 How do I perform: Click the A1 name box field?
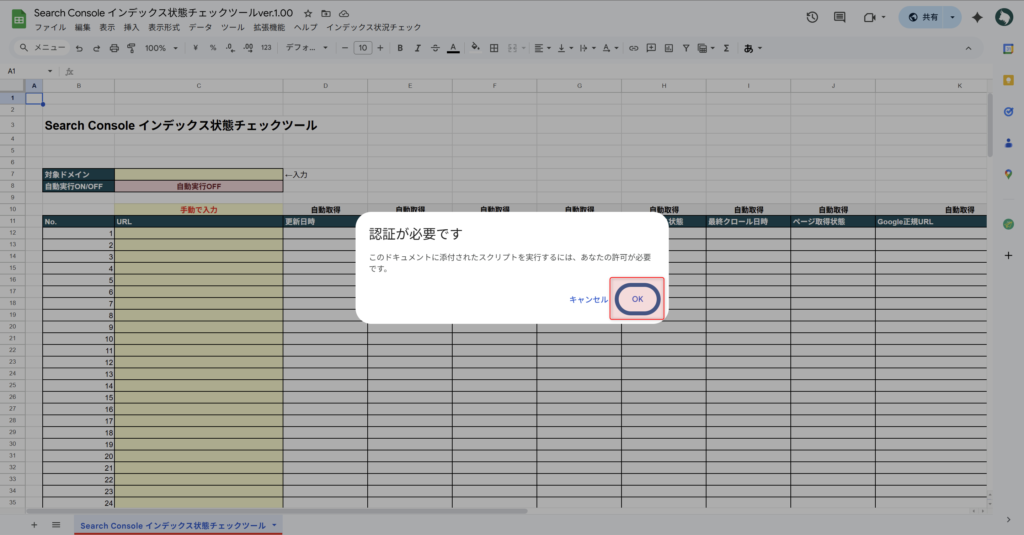click(x=25, y=71)
